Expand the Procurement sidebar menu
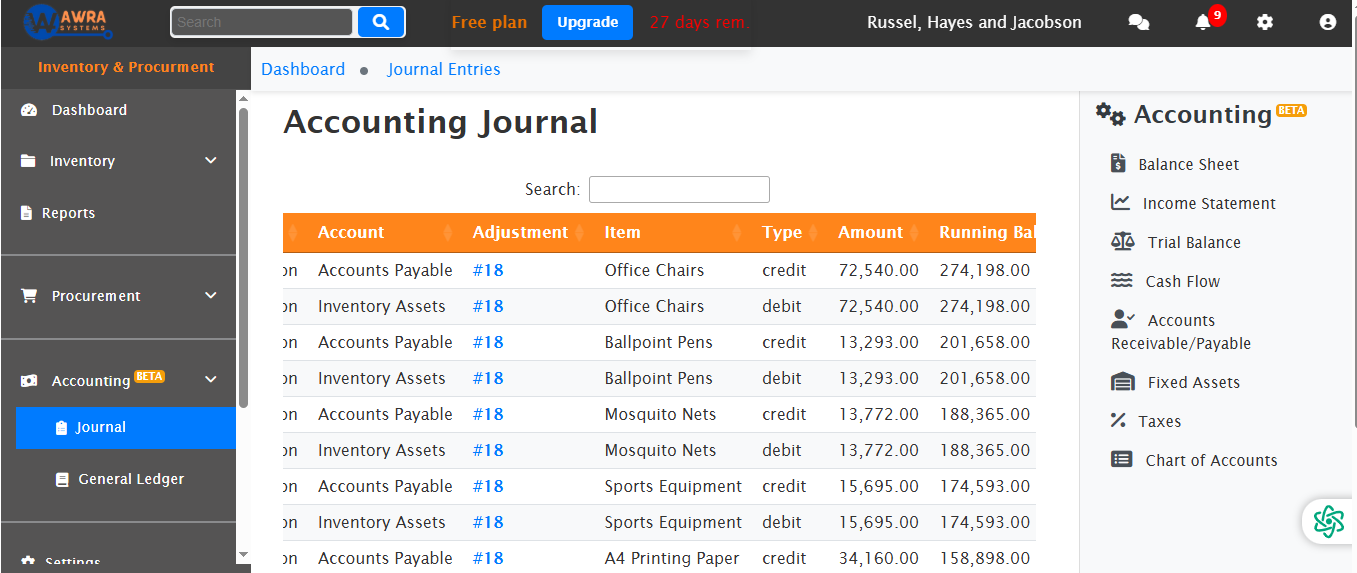Screen dimensions: 1357x573 [210, 296]
